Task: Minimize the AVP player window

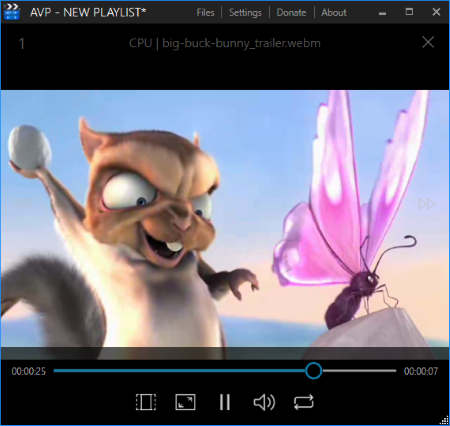Action: coord(382,13)
